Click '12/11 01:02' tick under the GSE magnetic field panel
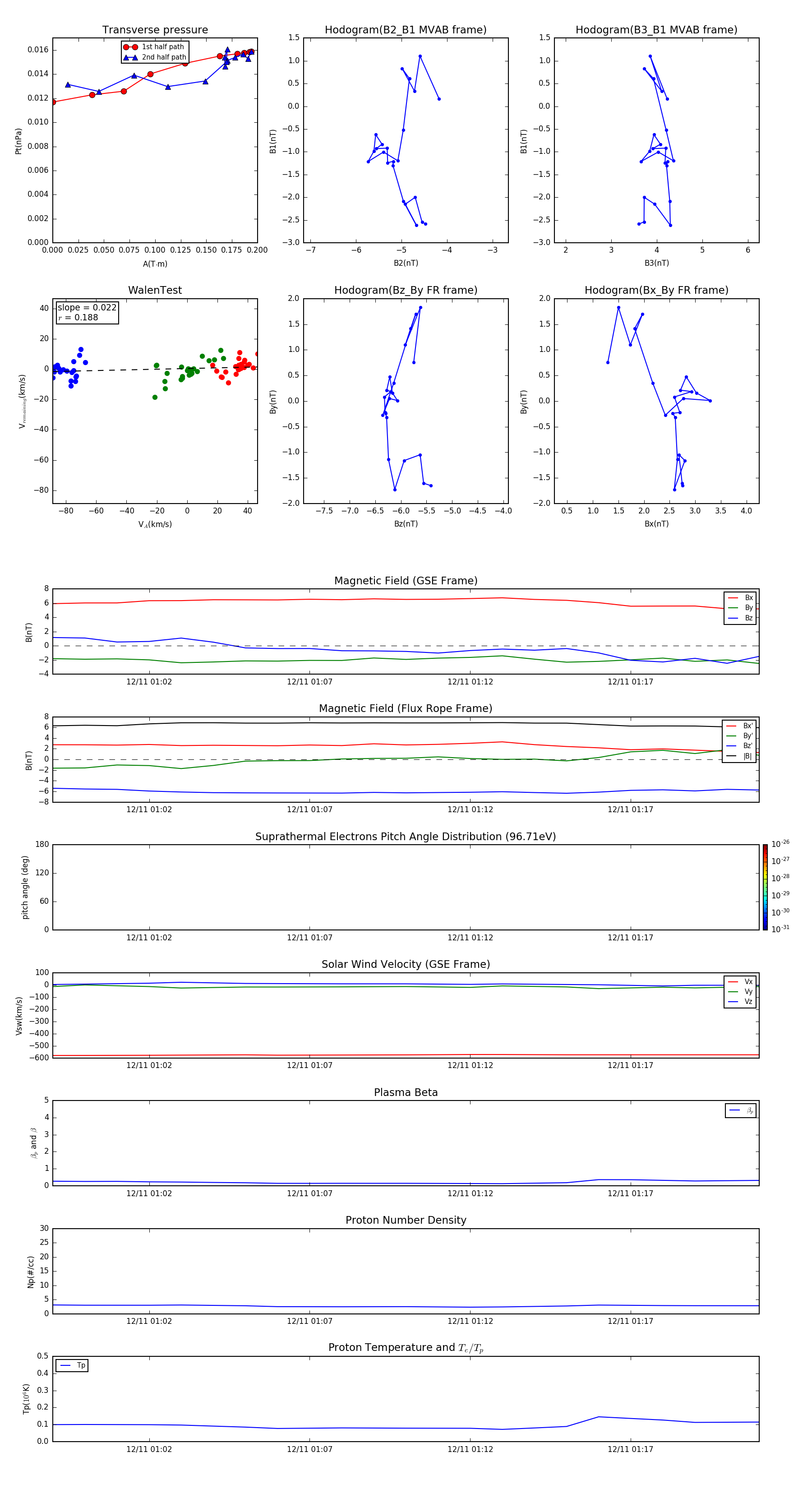The width and height of the screenshot is (812, 1489). [x=149, y=682]
